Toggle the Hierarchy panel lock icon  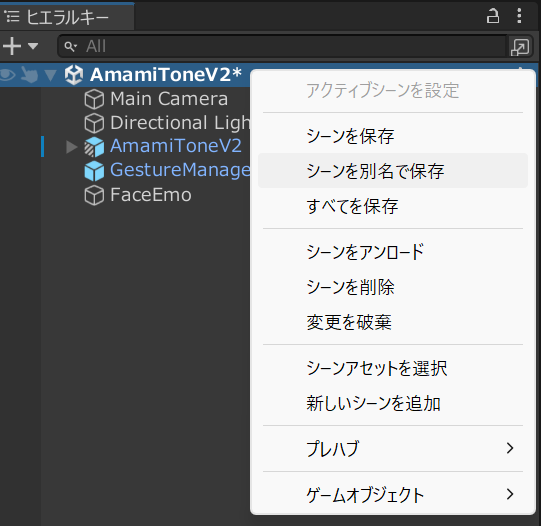click(493, 16)
